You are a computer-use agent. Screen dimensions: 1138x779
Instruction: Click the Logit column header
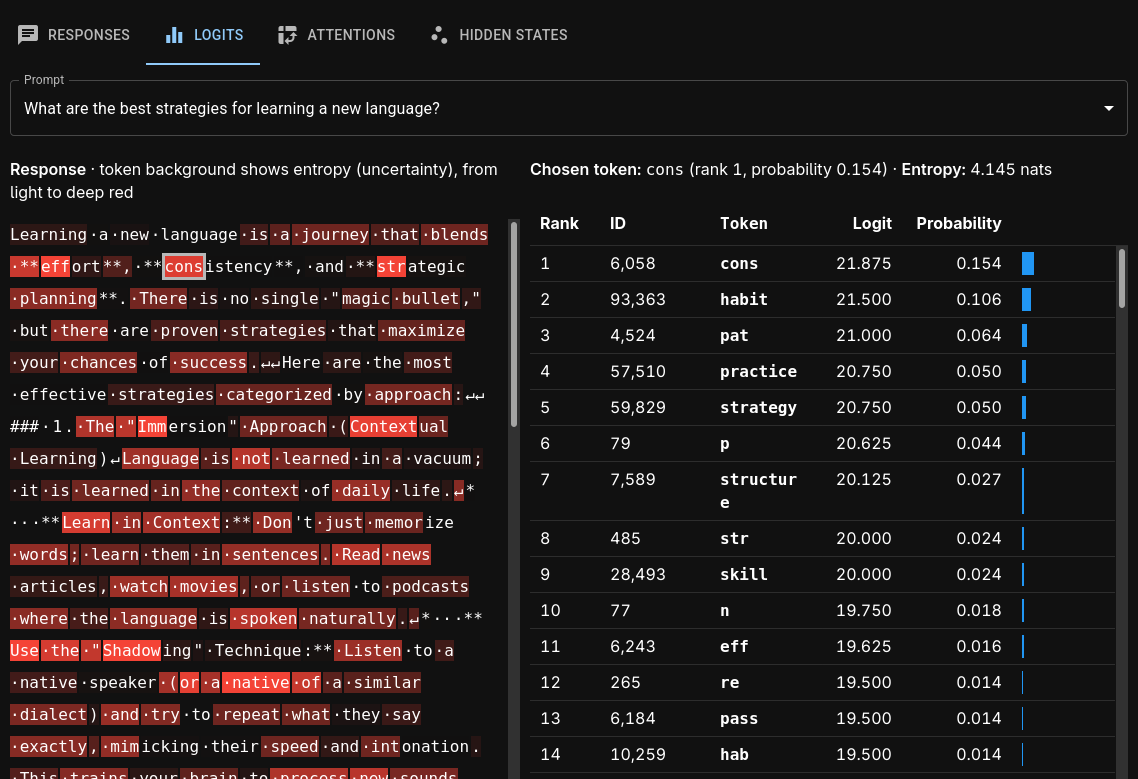click(872, 224)
